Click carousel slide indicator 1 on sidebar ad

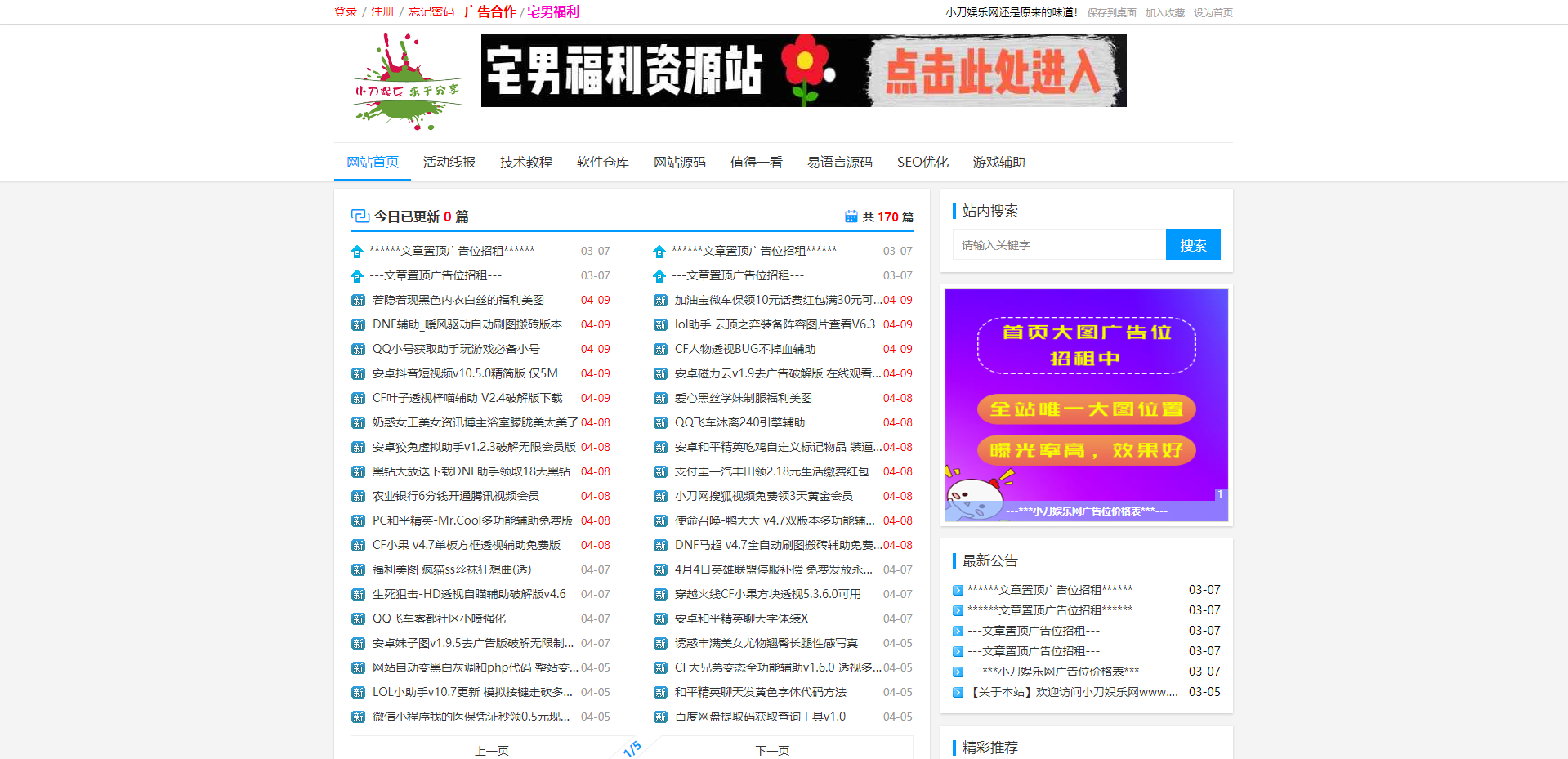click(1220, 493)
